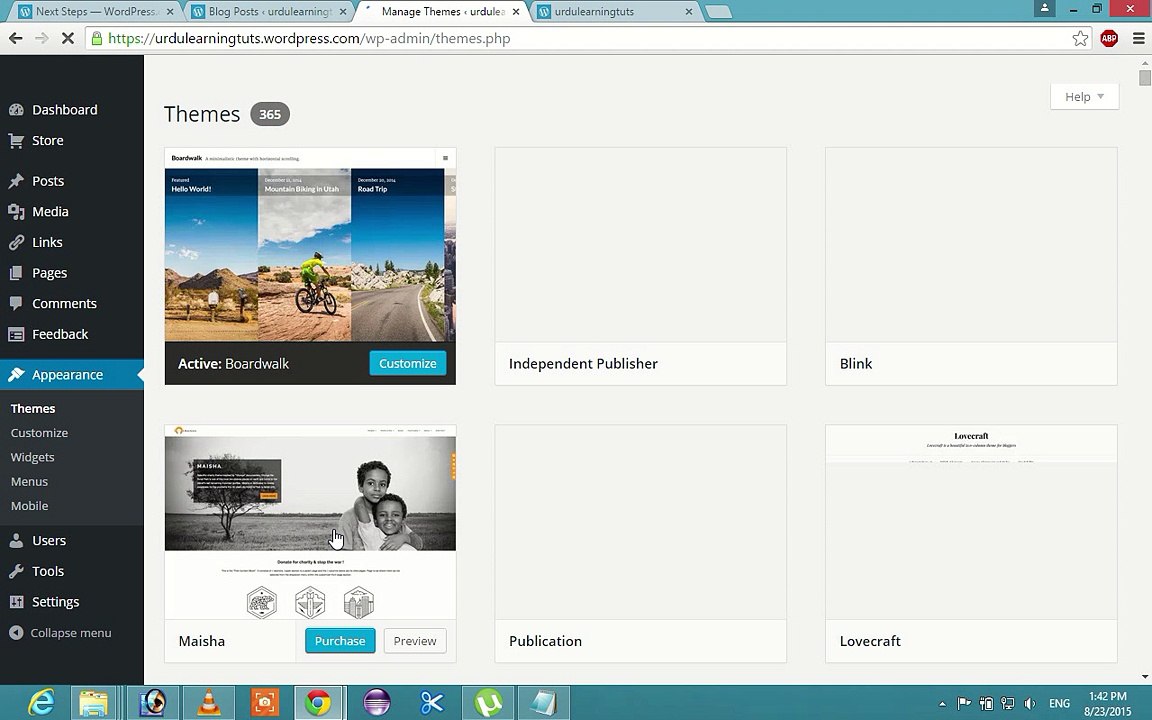This screenshot has height=720, width=1152.
Task: Click the Settings sliders icon
Action: coord(16,602)
